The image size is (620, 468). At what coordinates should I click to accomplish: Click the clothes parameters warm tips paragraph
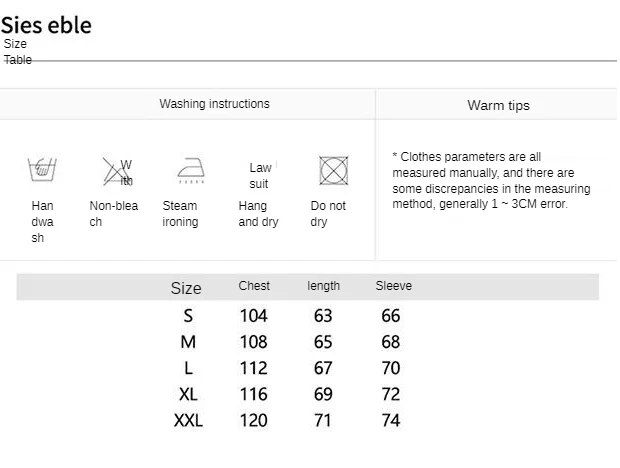(491, 180)
